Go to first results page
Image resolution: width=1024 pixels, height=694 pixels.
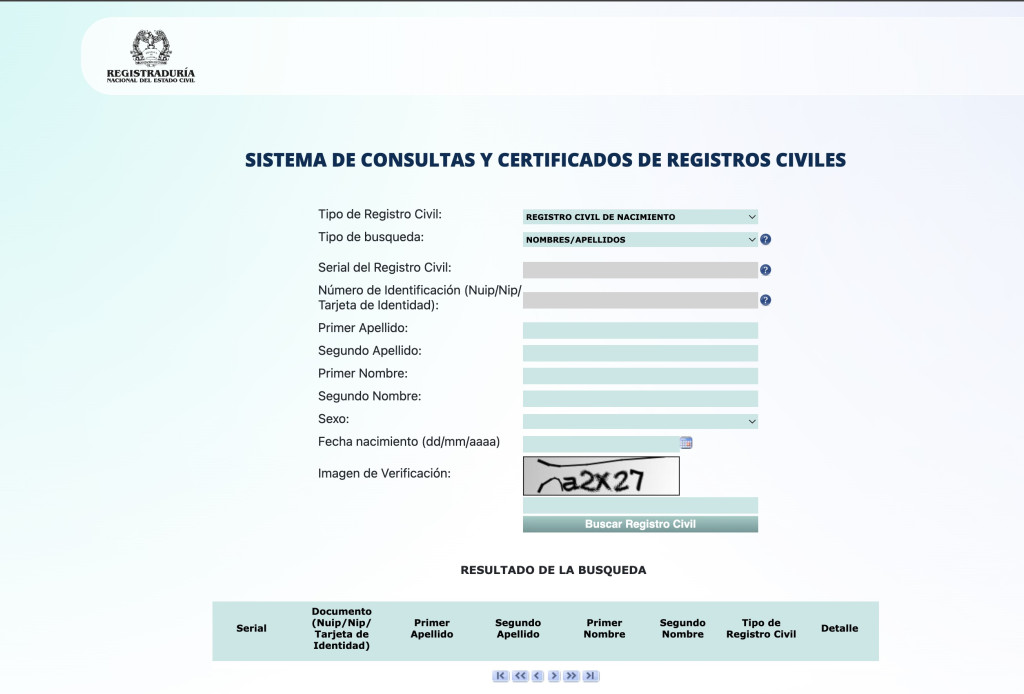pyautogui.click(x=500, y=676)
